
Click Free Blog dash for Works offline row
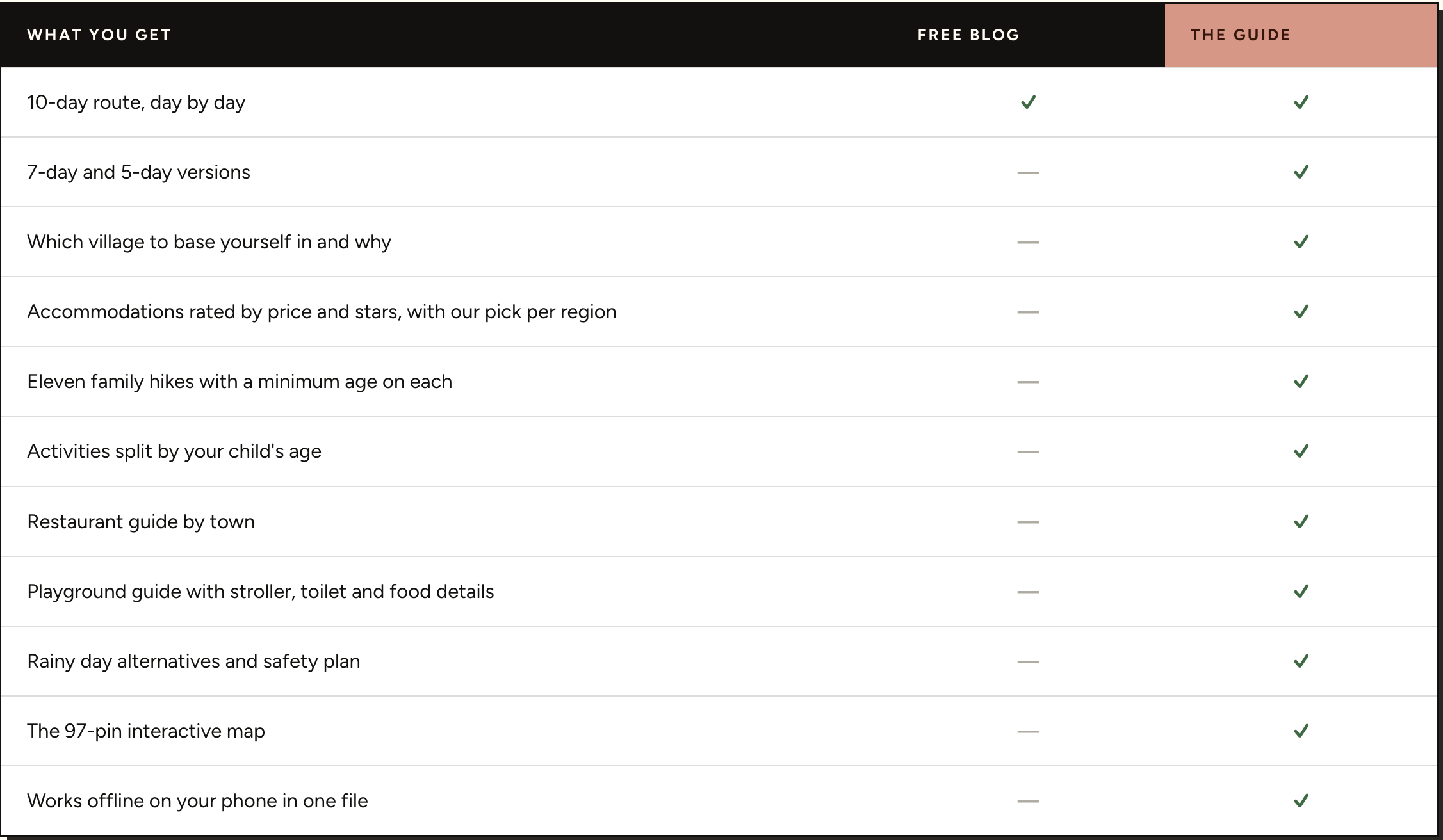coord(1028,801)
